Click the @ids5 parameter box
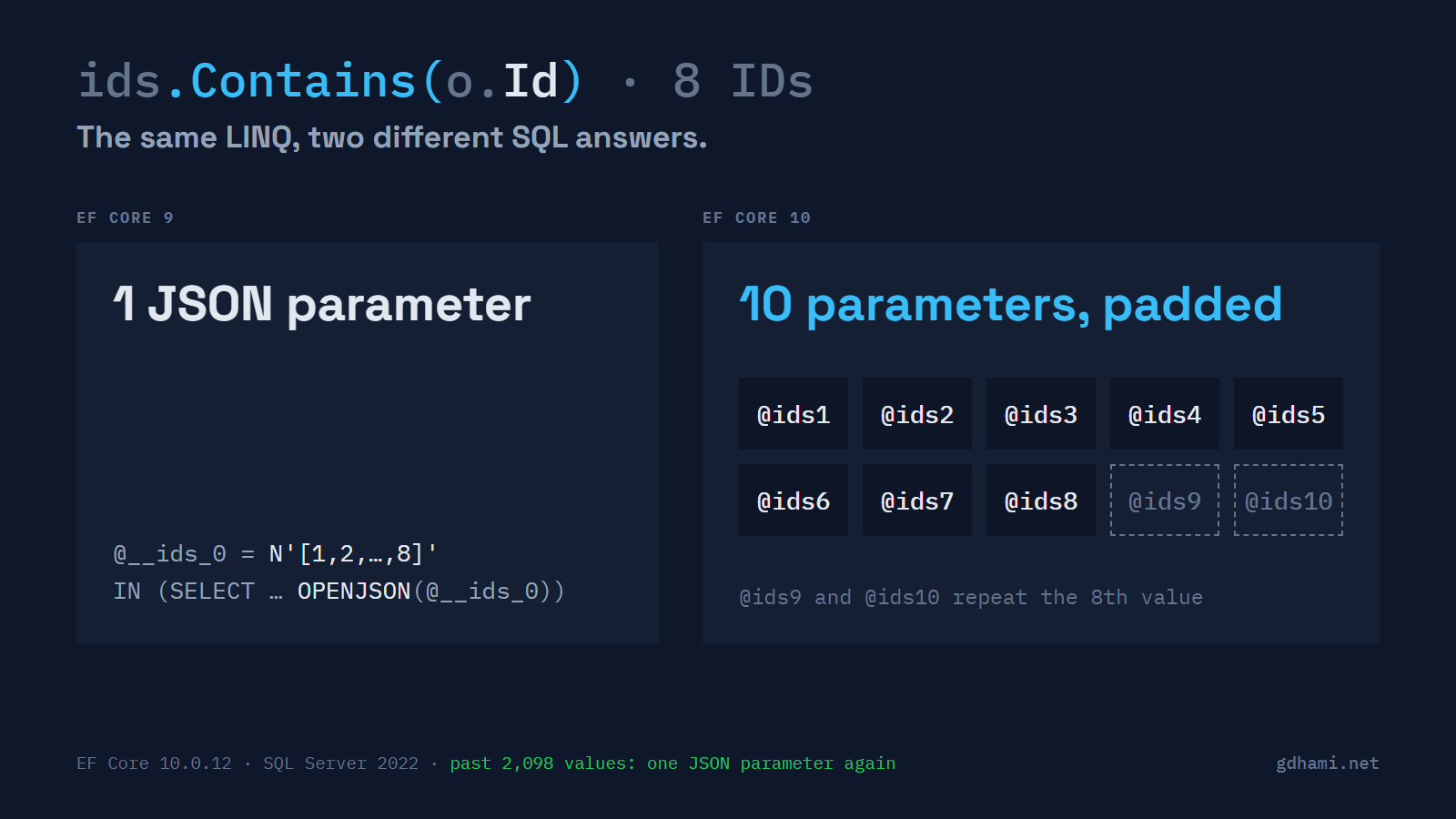Image resolution: width=1456 pixels, height=819 pixels. [1289, 414]
